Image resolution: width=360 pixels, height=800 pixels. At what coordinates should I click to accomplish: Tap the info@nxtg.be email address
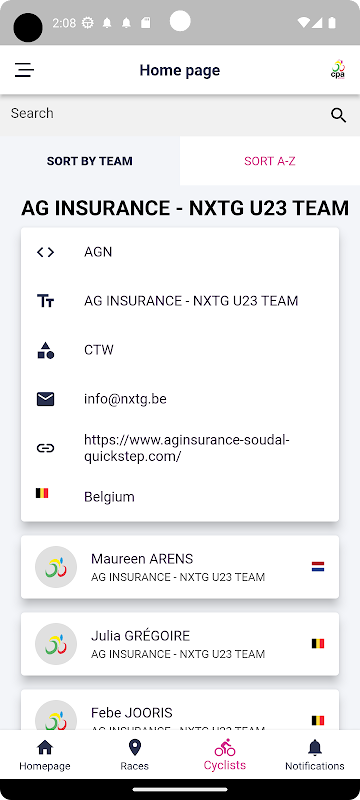tap(125, 399)
